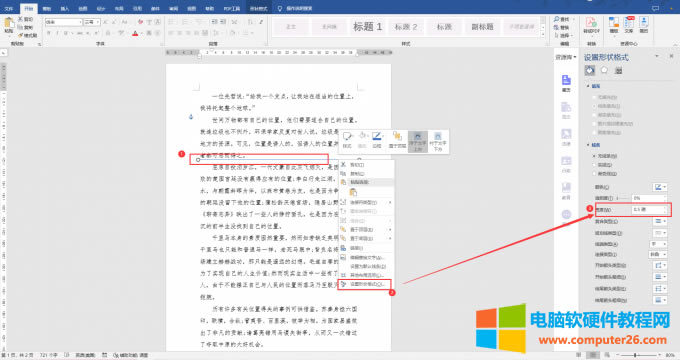The height and width of the screenshot is (360, 680).
Task: Click the red font color icon
Action: [x=135, y=33]
